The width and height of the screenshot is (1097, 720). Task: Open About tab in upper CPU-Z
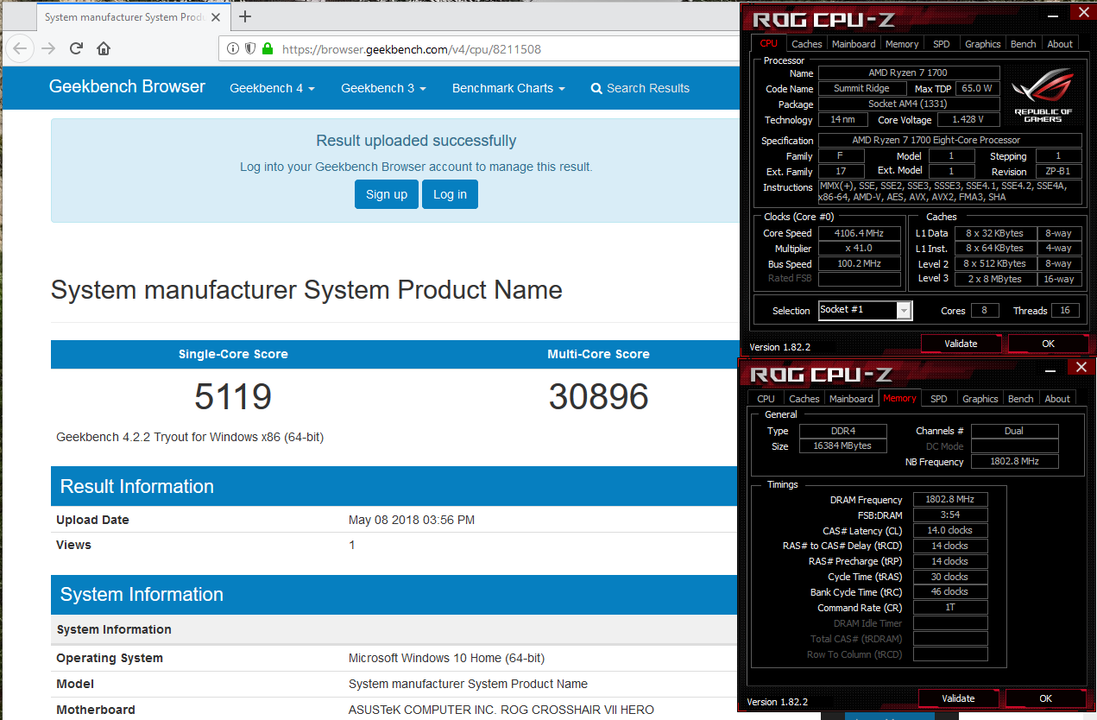(1059, 43)
